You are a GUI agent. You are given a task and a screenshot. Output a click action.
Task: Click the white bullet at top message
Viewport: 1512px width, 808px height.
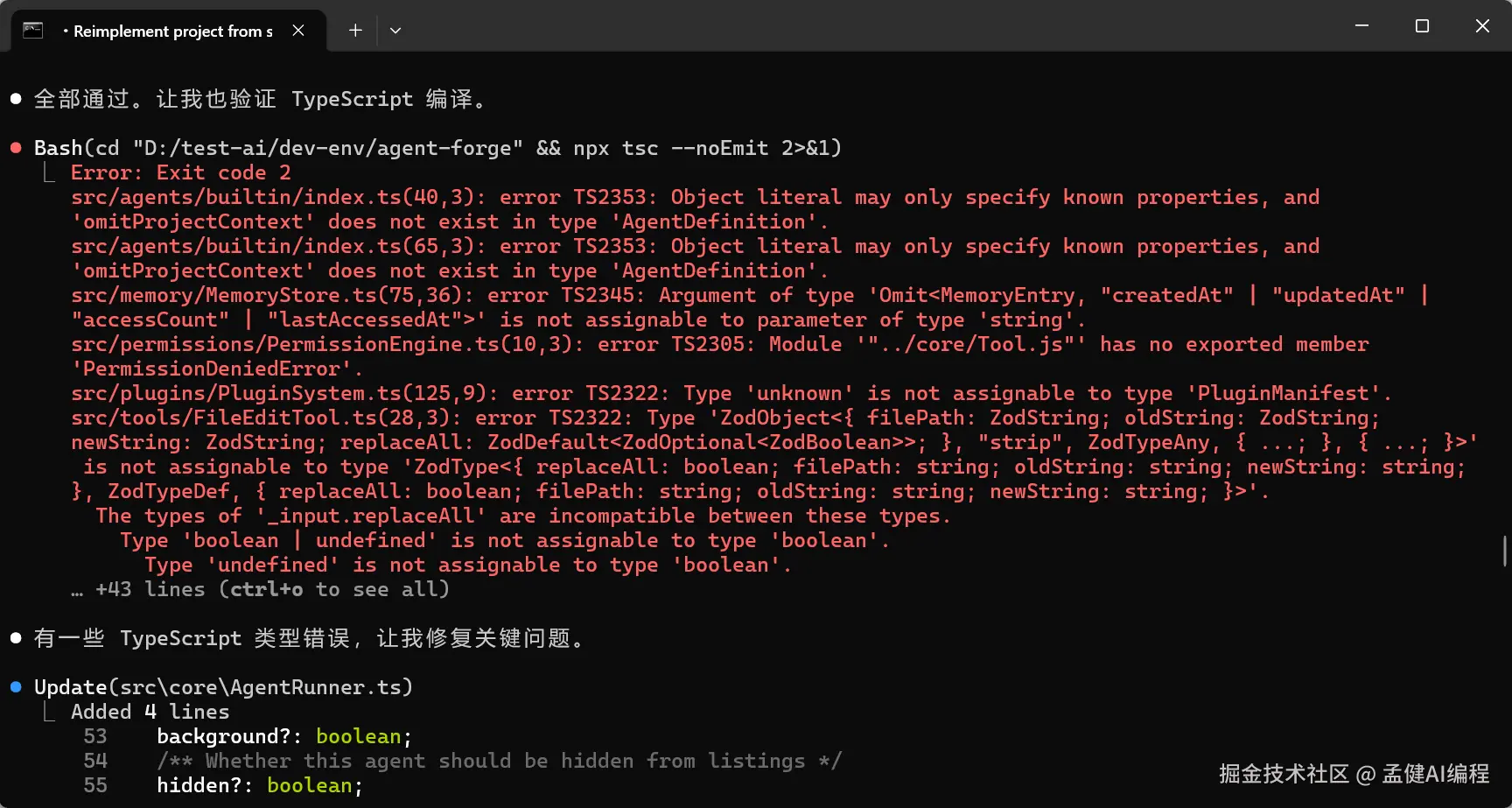click(x=16, y=99)
